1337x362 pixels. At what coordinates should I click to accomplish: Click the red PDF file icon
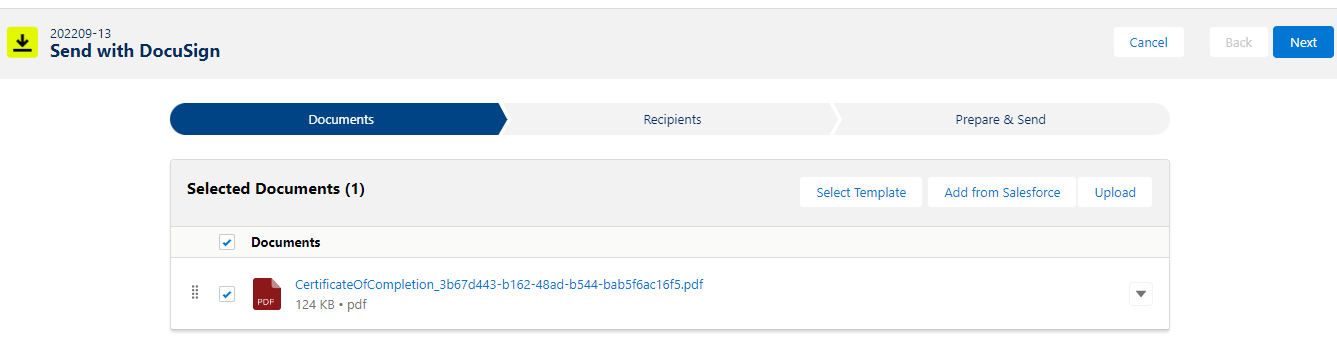pos(267,294)
